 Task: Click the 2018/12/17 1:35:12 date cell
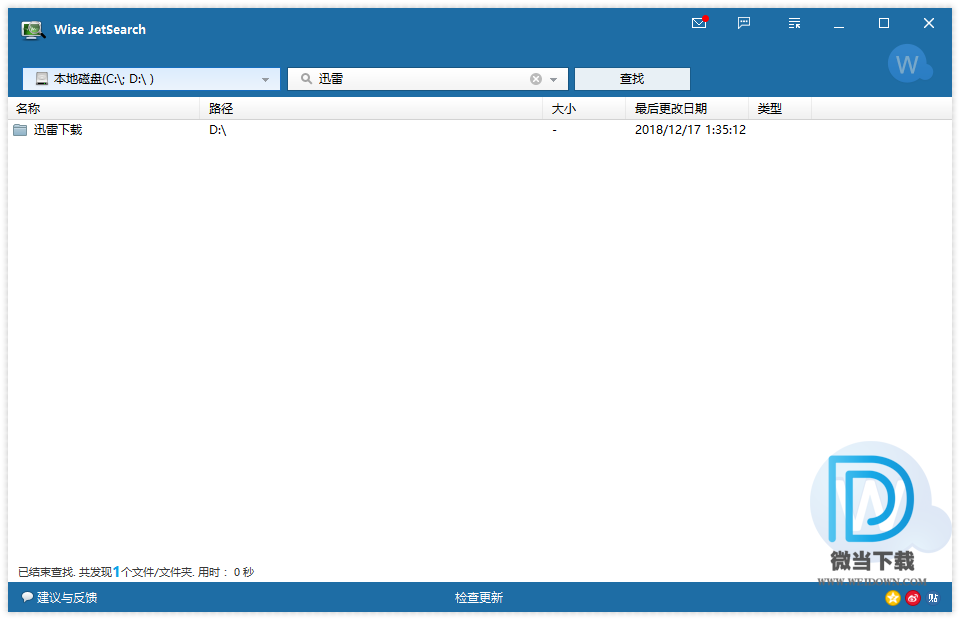(690, 130)
